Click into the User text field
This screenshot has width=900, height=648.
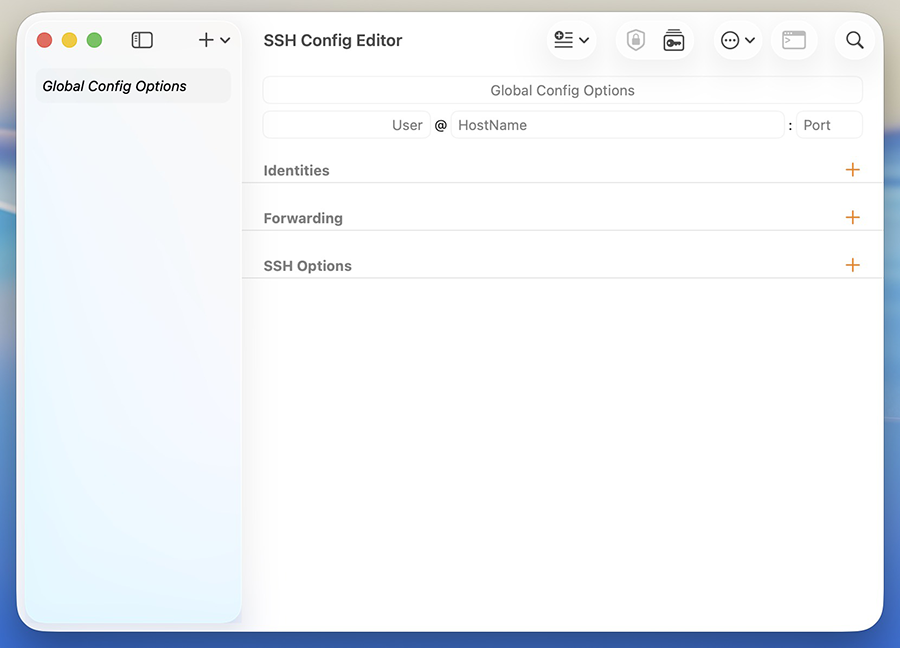pos(346,125)
